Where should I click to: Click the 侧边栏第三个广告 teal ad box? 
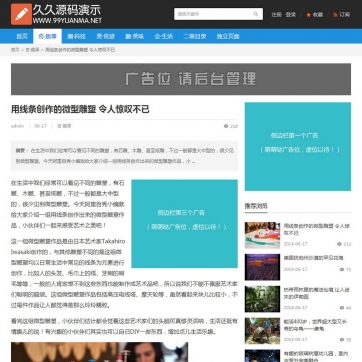pyautogui.click(x=184, y=224)
